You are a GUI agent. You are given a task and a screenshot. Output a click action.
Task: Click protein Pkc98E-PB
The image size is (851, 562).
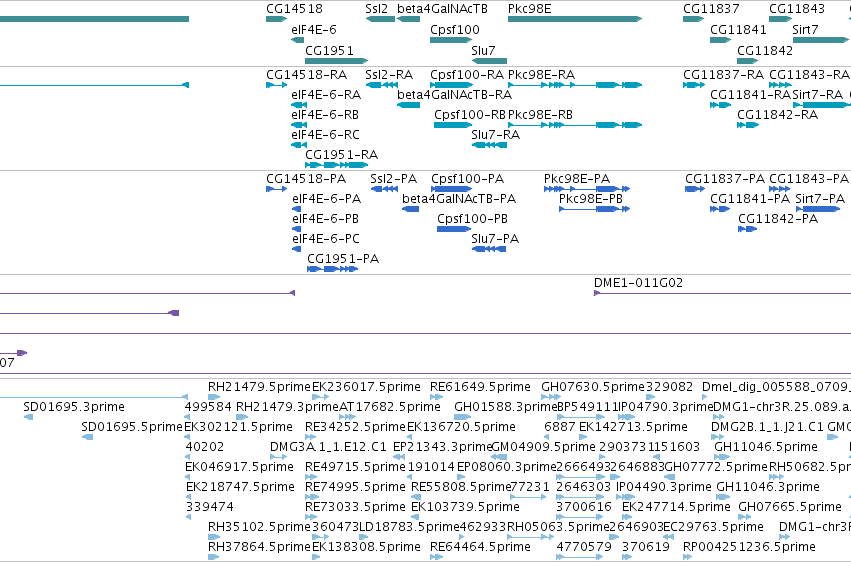coord(591,199)
